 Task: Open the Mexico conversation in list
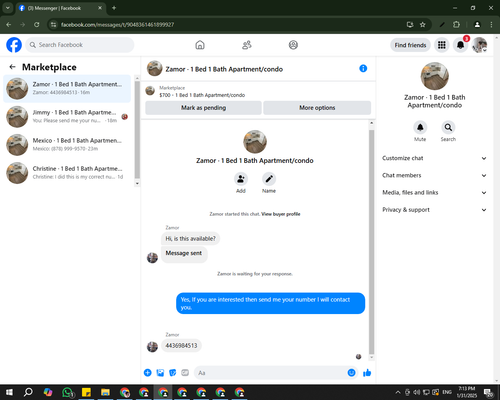tap(67, 145)
